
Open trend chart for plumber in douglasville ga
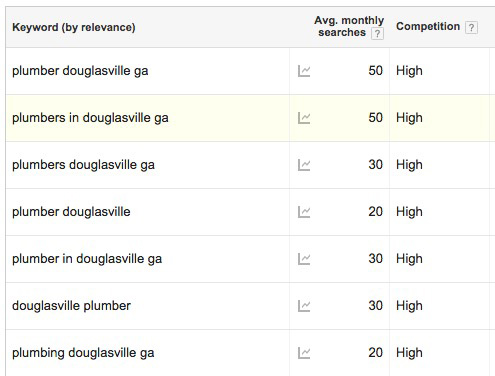pos(304,259)
